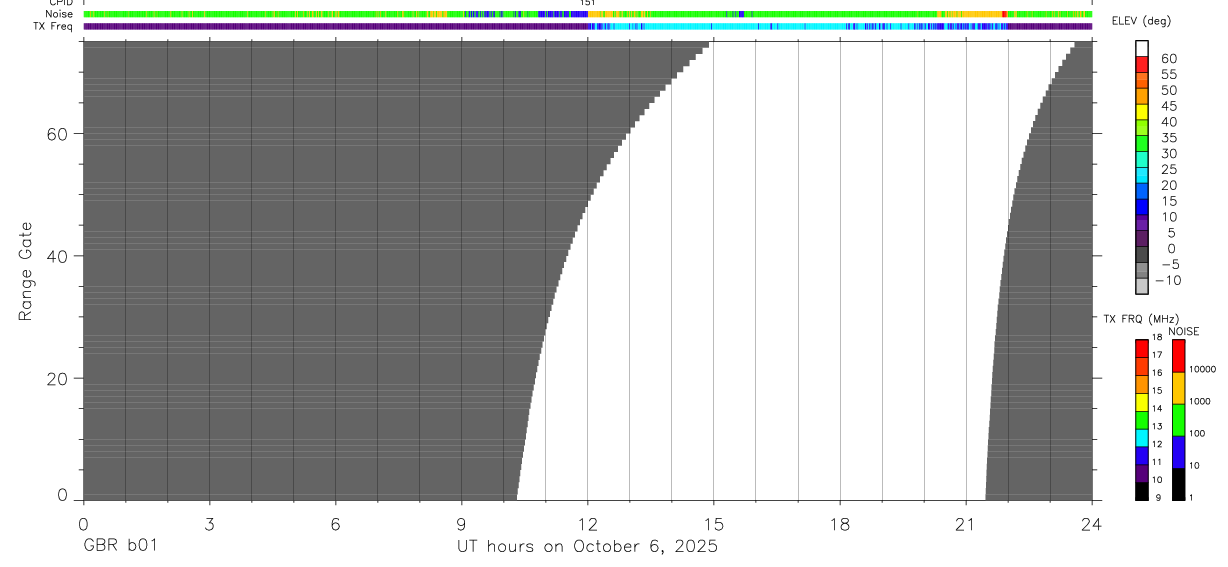The height and width of the screenshot is (567, 1228).
Task: Select the cyan segment of TX FRQ bar
Action: point(1141,438)
